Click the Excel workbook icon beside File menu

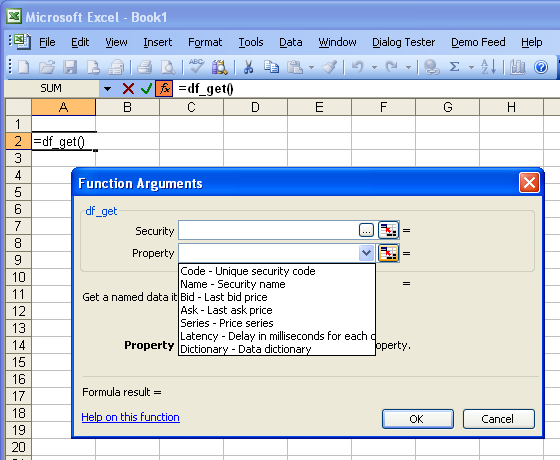click(x=21, y=41)
